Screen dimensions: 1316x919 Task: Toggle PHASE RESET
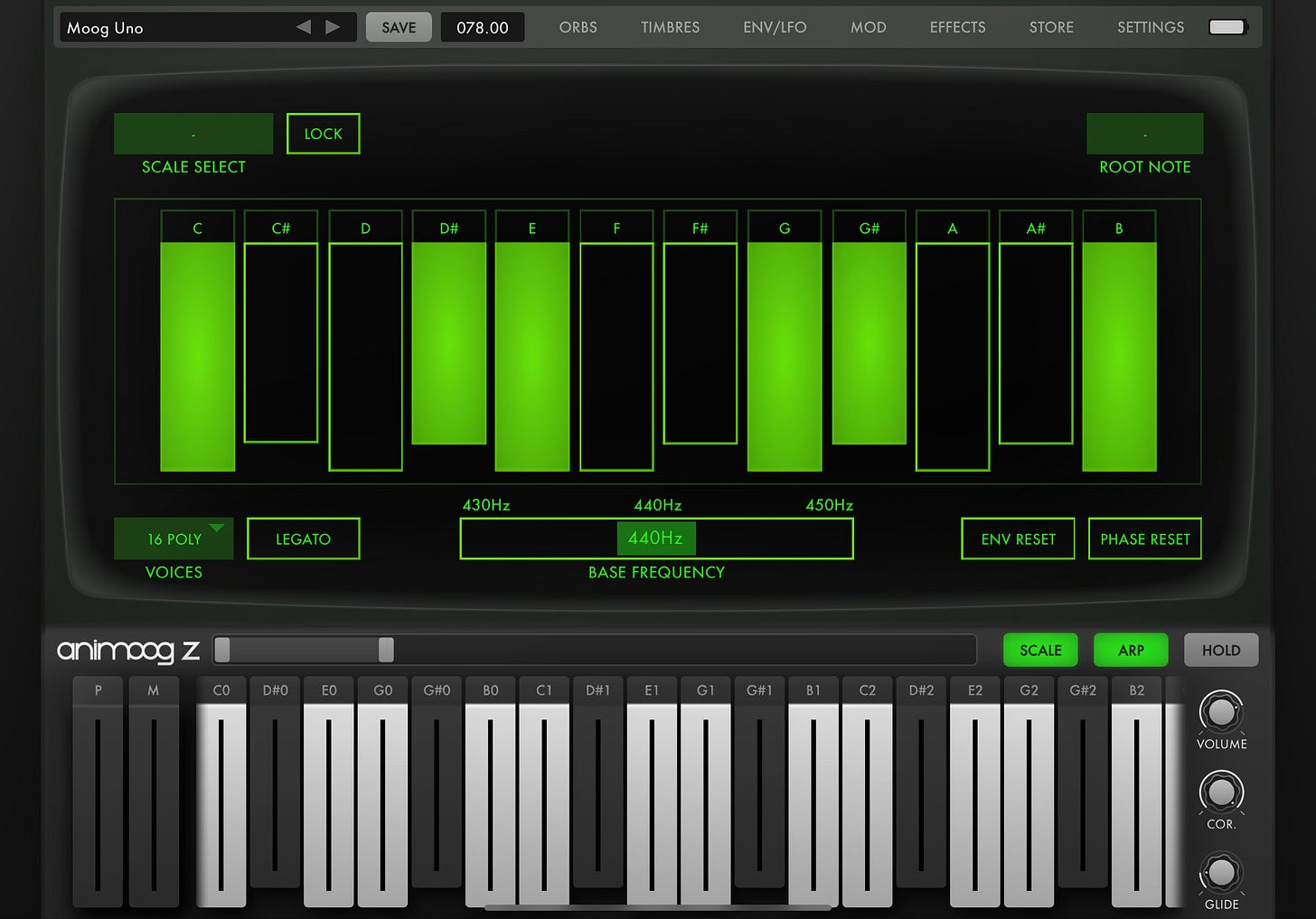[1145, 539]
